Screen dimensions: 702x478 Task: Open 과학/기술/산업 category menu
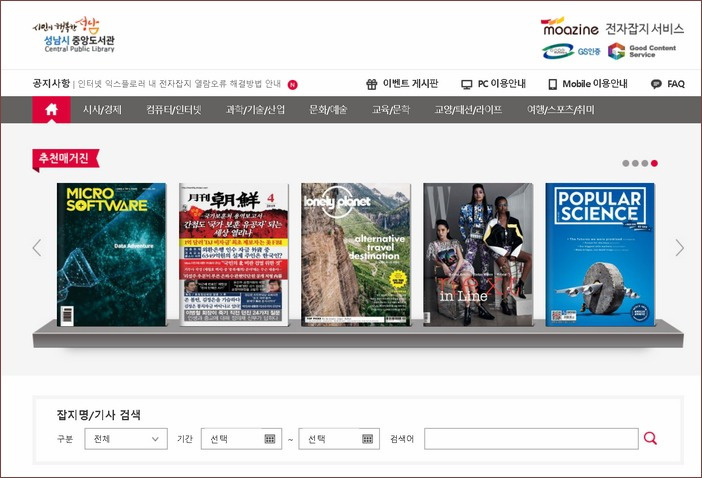point(255,110)
